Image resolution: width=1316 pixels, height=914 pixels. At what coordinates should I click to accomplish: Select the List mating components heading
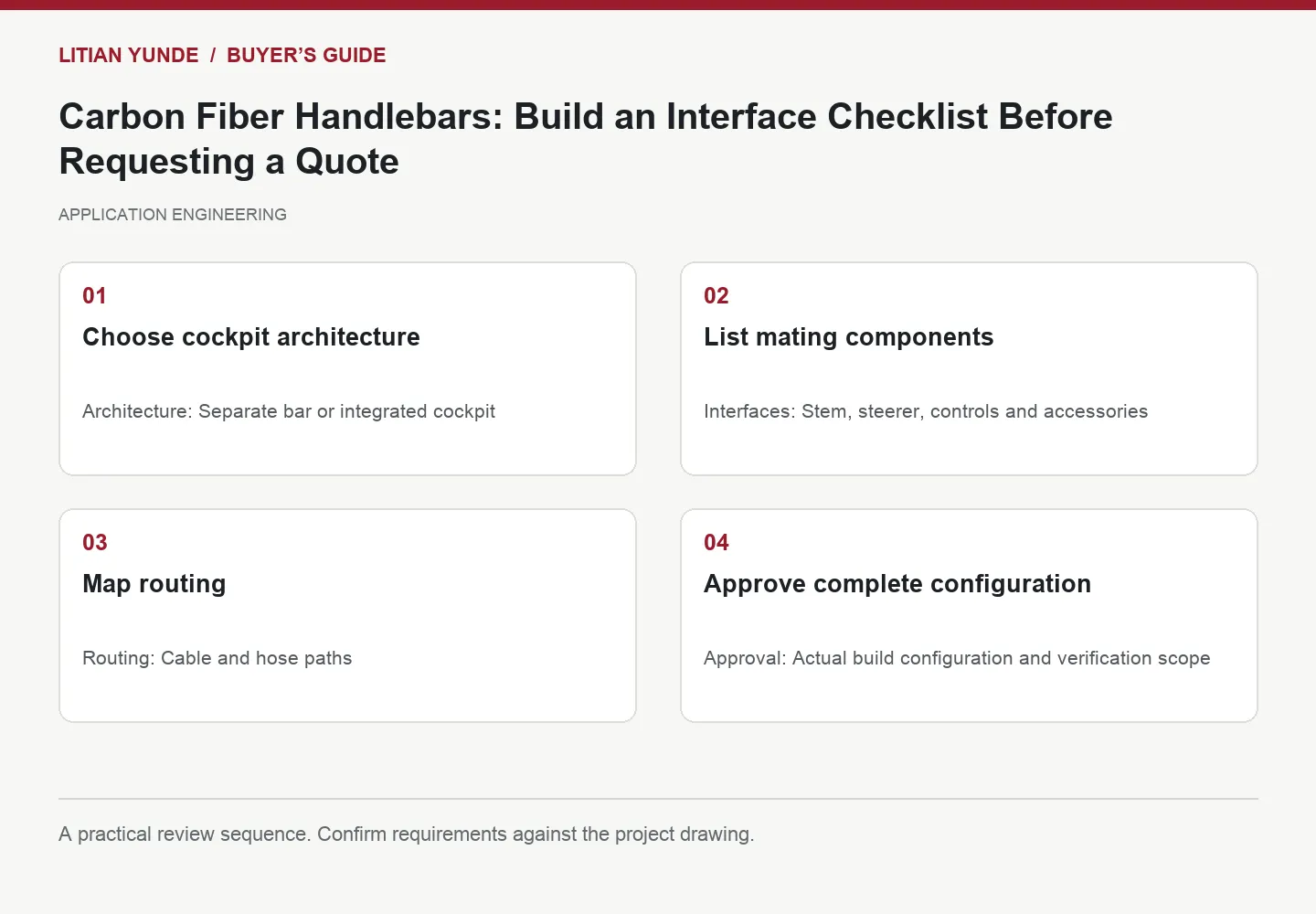[849, 337]
